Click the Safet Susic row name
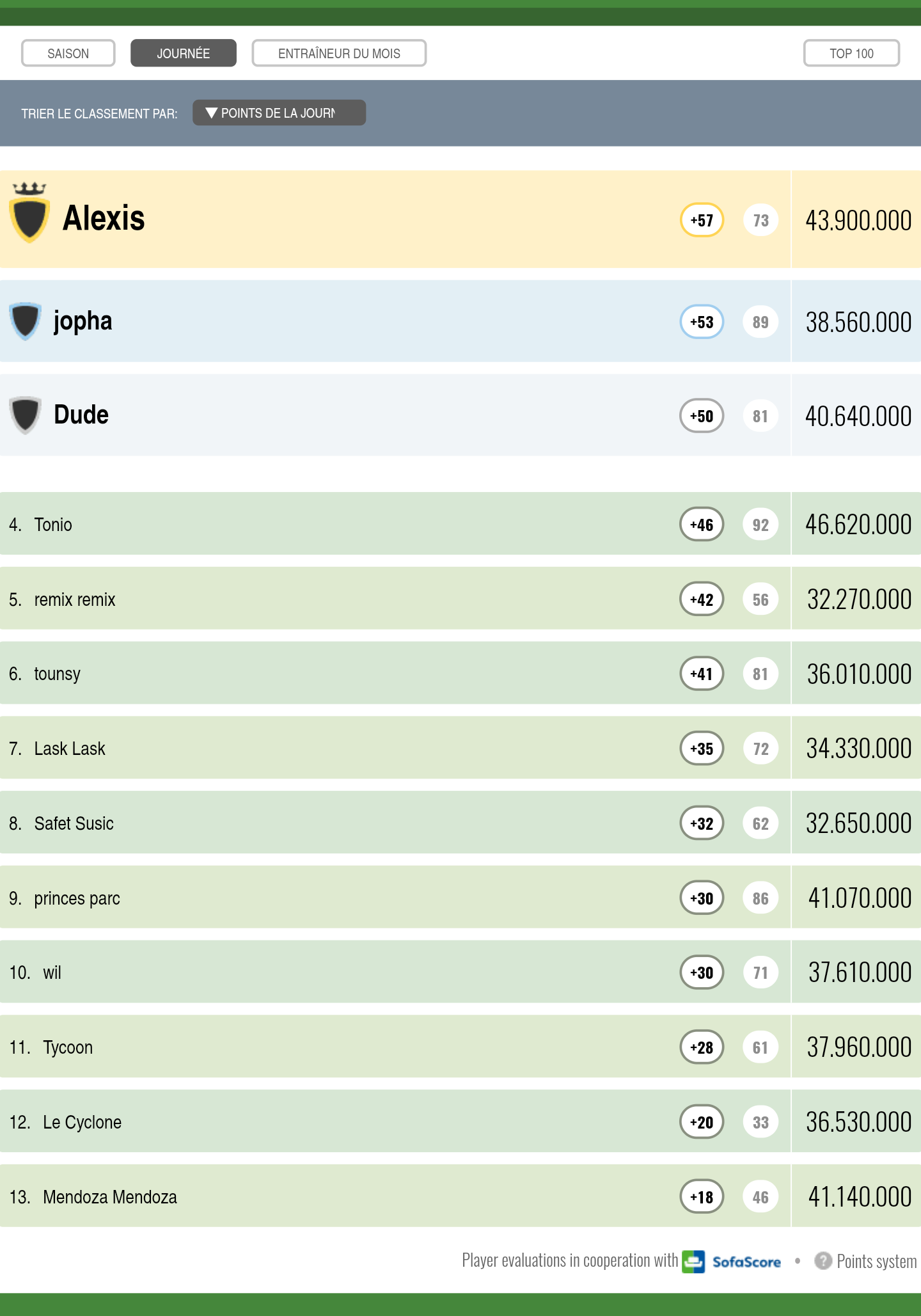Image resolution: width=921 pixels, height=1316 pixels. (74, 823)
